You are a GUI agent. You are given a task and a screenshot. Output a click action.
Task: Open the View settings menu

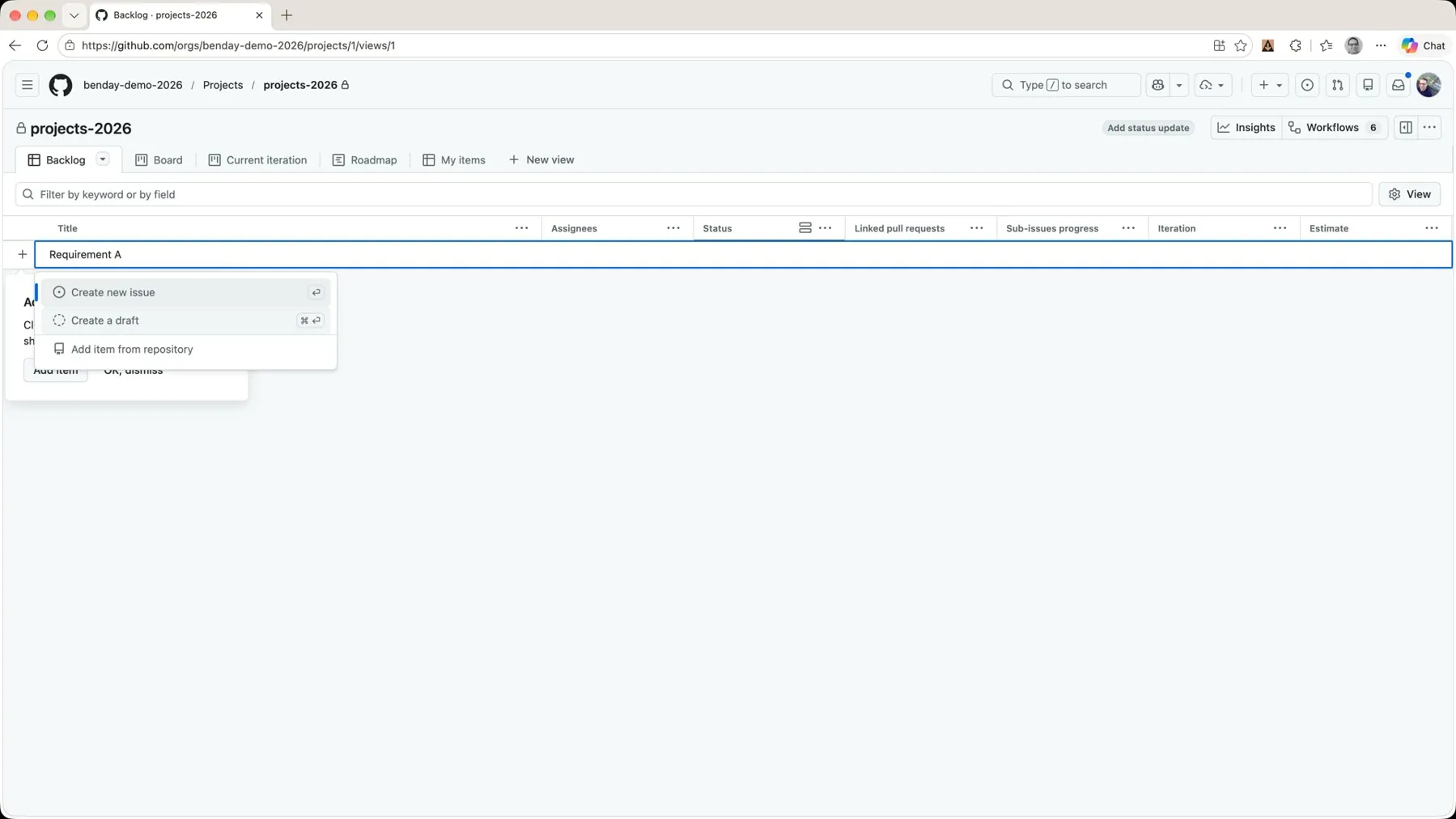(x=1410, y=194)
